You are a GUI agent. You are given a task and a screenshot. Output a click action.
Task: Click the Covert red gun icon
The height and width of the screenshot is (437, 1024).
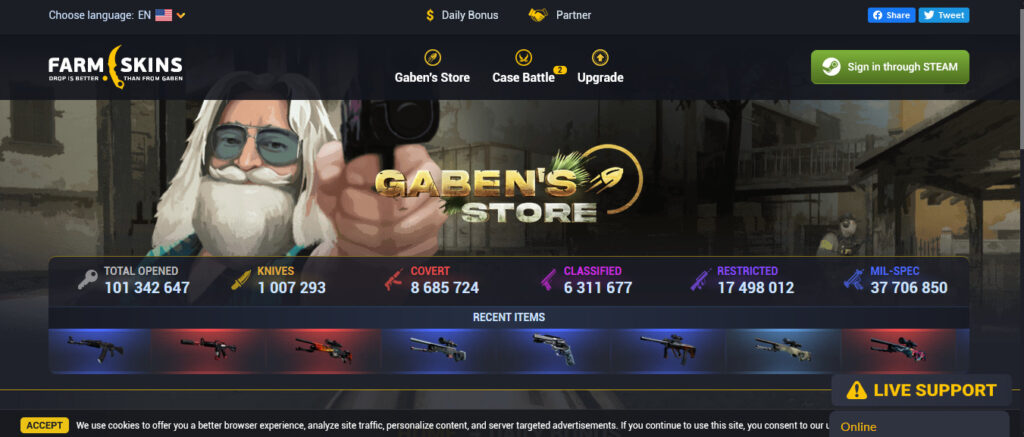coord(394,280)
